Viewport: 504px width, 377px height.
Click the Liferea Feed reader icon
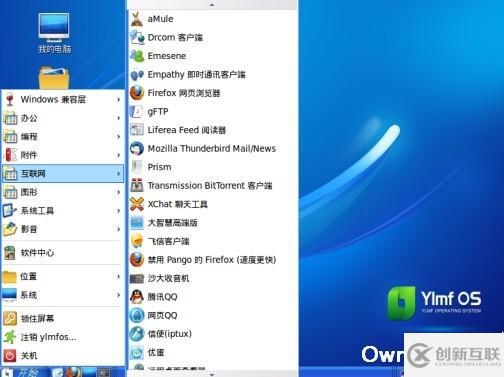(137, 130)
